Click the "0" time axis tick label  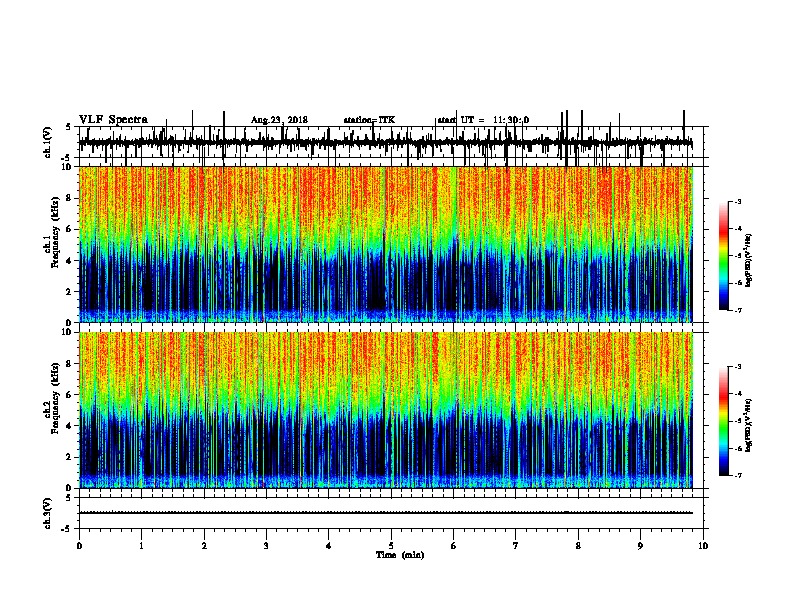pyautogui.click(x=79, y=546)
